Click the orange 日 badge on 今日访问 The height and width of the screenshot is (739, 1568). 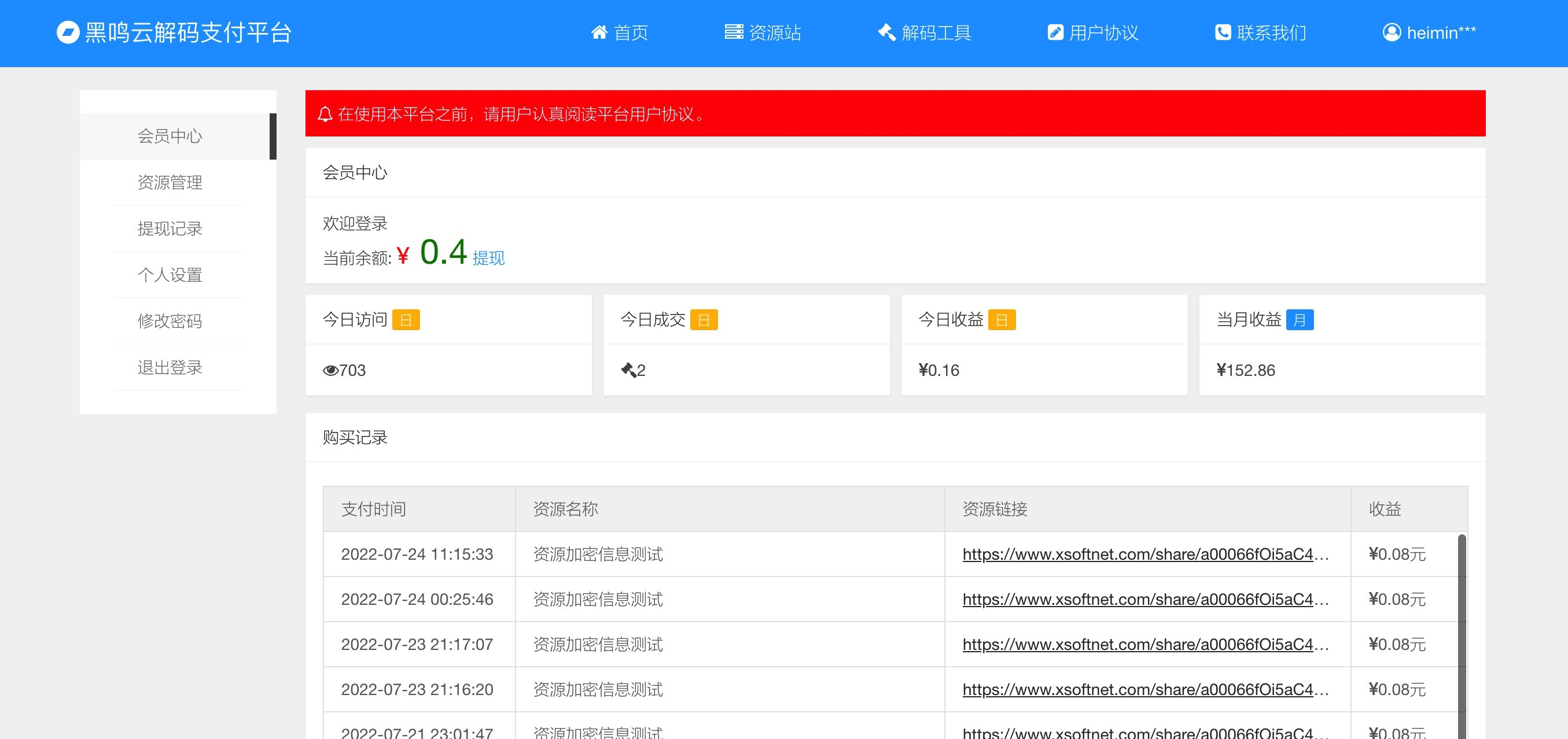[x=406, y=320]
